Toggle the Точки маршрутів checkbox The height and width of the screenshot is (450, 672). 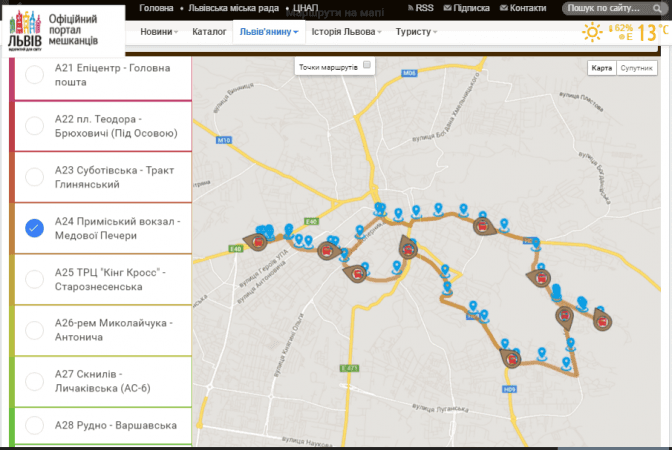(x=367, y=65)
